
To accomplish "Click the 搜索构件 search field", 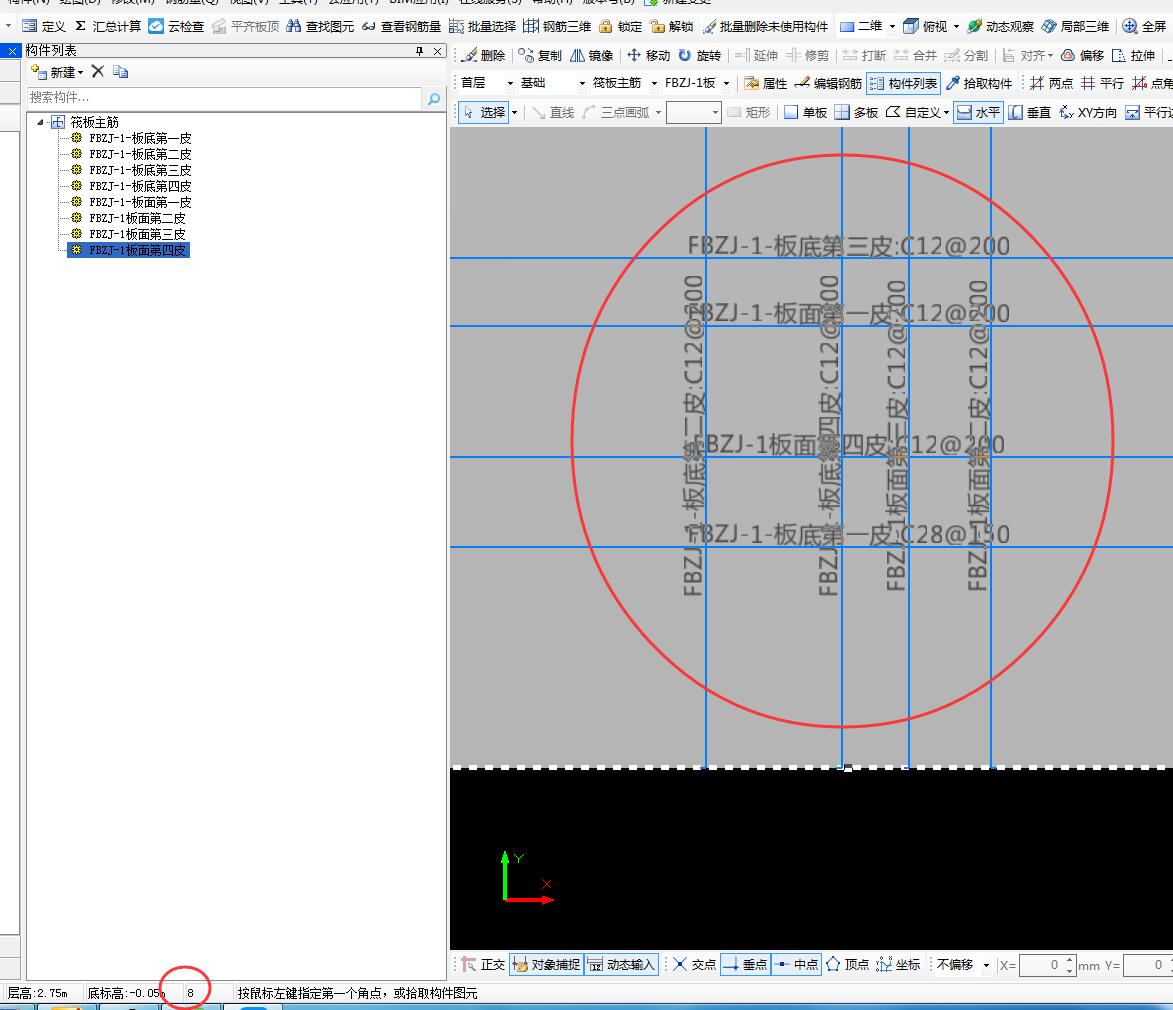I will [x=224, y=97].
